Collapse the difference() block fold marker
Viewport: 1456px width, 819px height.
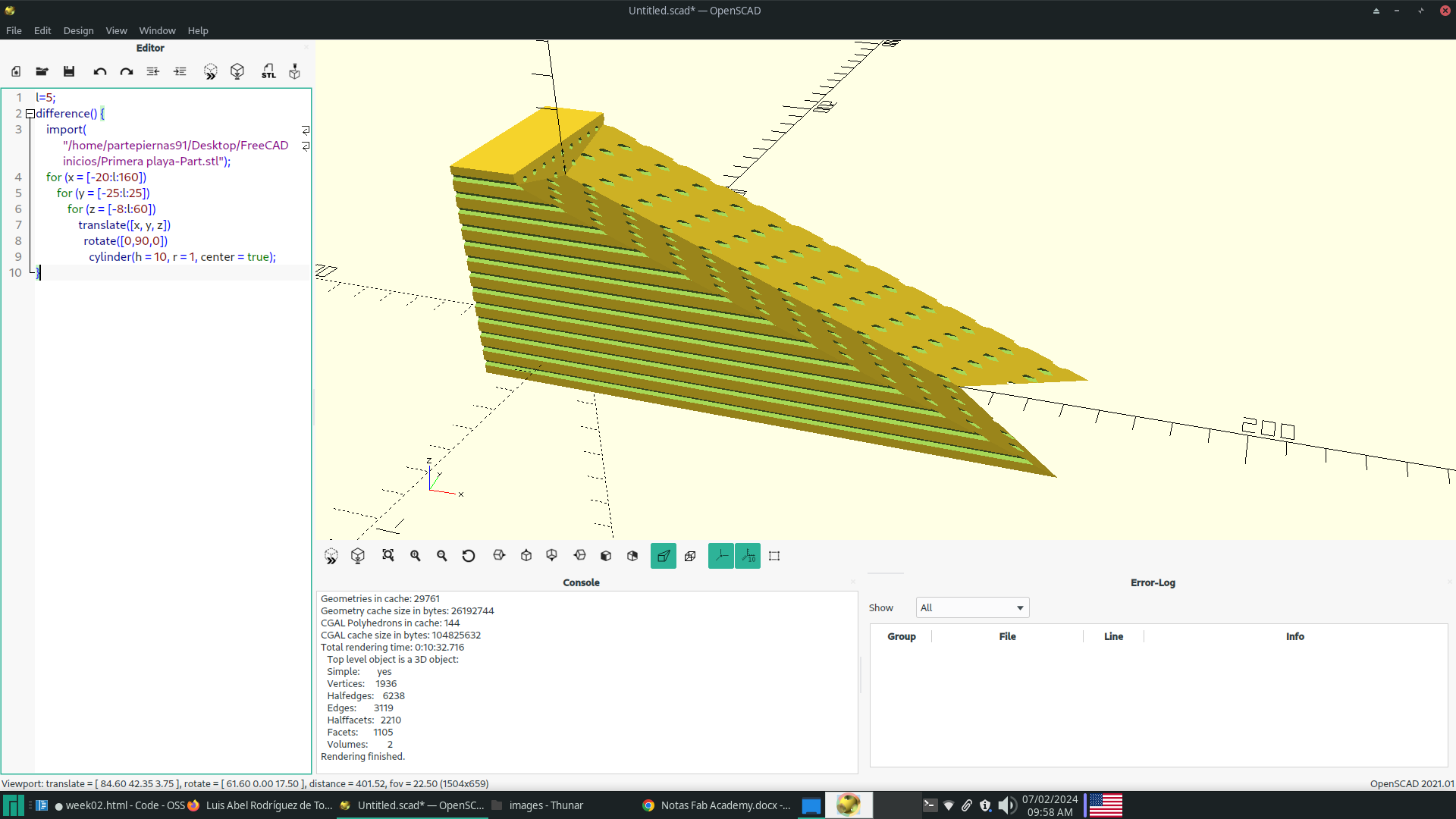tap(30, 114)
